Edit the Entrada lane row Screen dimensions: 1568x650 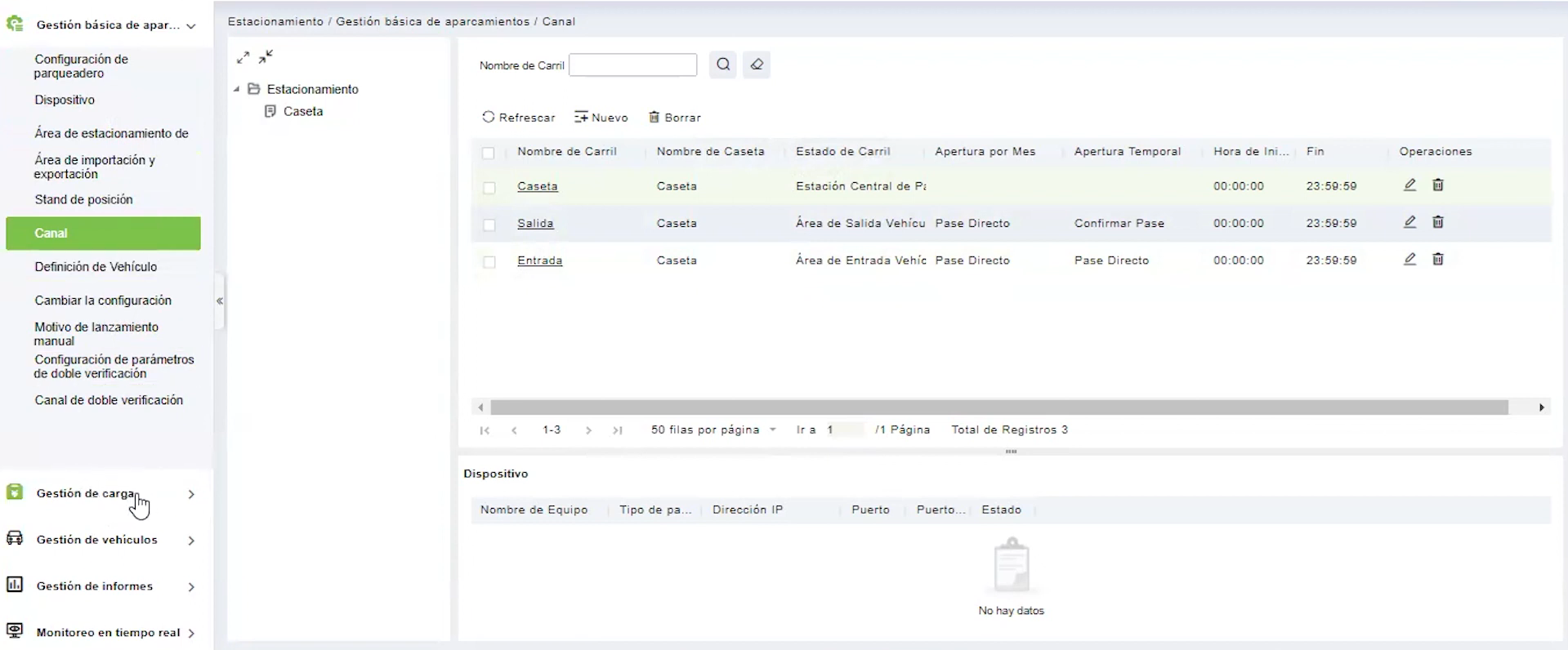point(1409,260)
